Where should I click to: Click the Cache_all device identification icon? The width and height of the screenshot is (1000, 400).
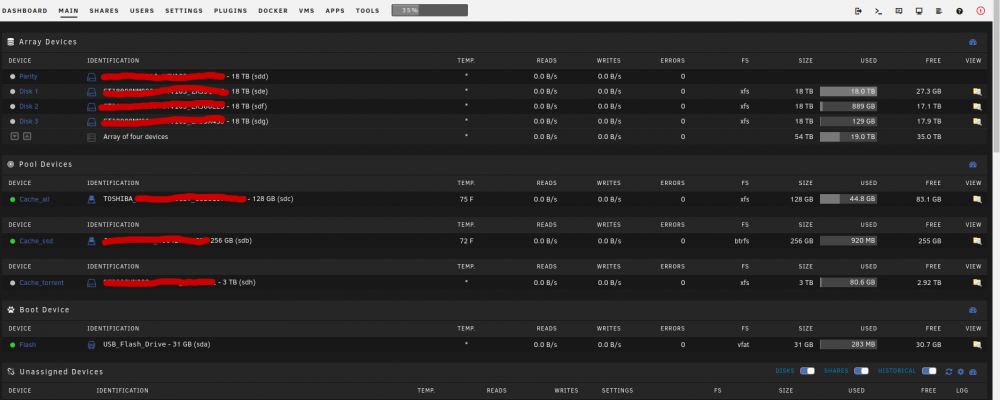(91, 199)
